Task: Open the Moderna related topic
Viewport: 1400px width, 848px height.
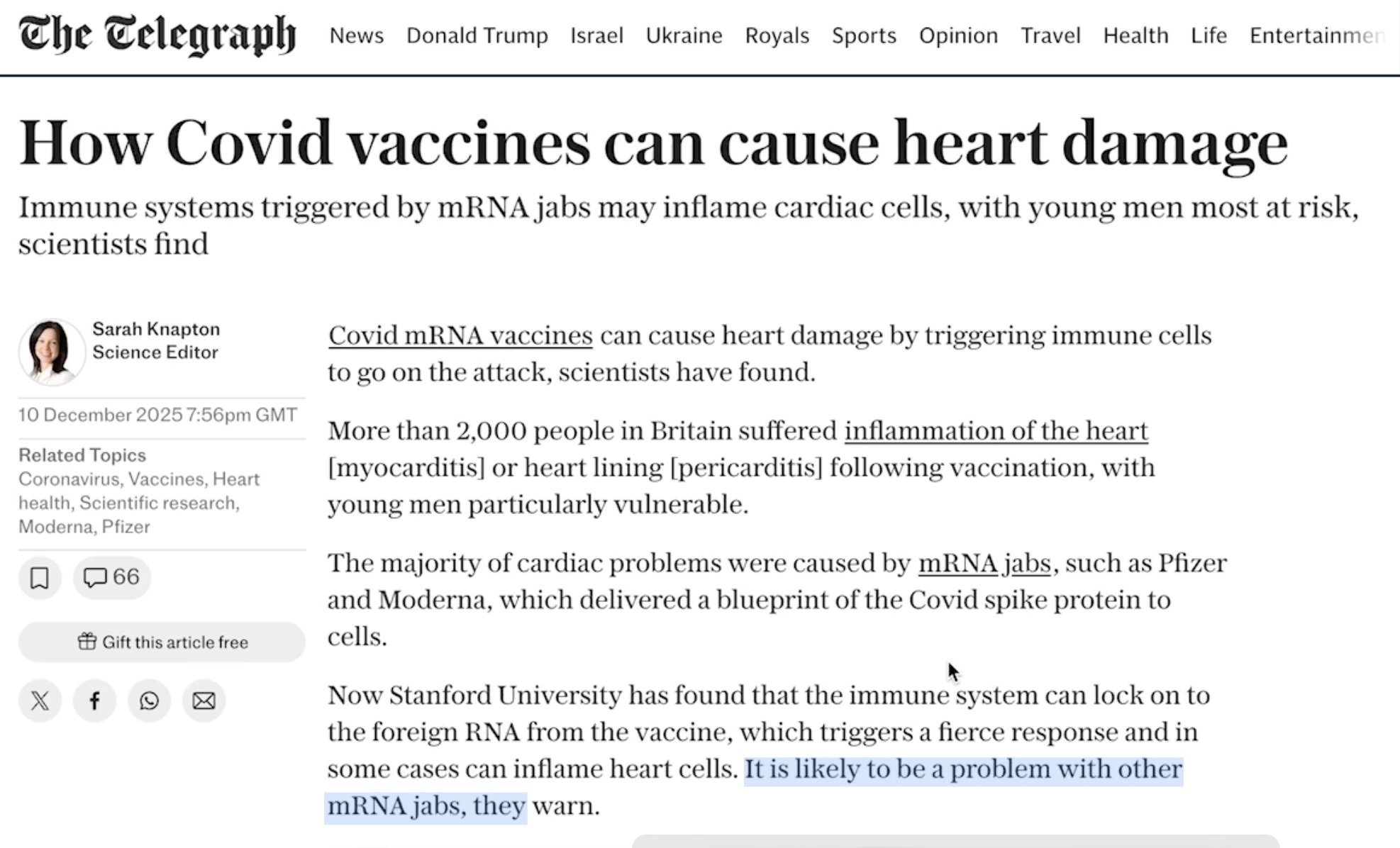Action: tap(55, 527)
